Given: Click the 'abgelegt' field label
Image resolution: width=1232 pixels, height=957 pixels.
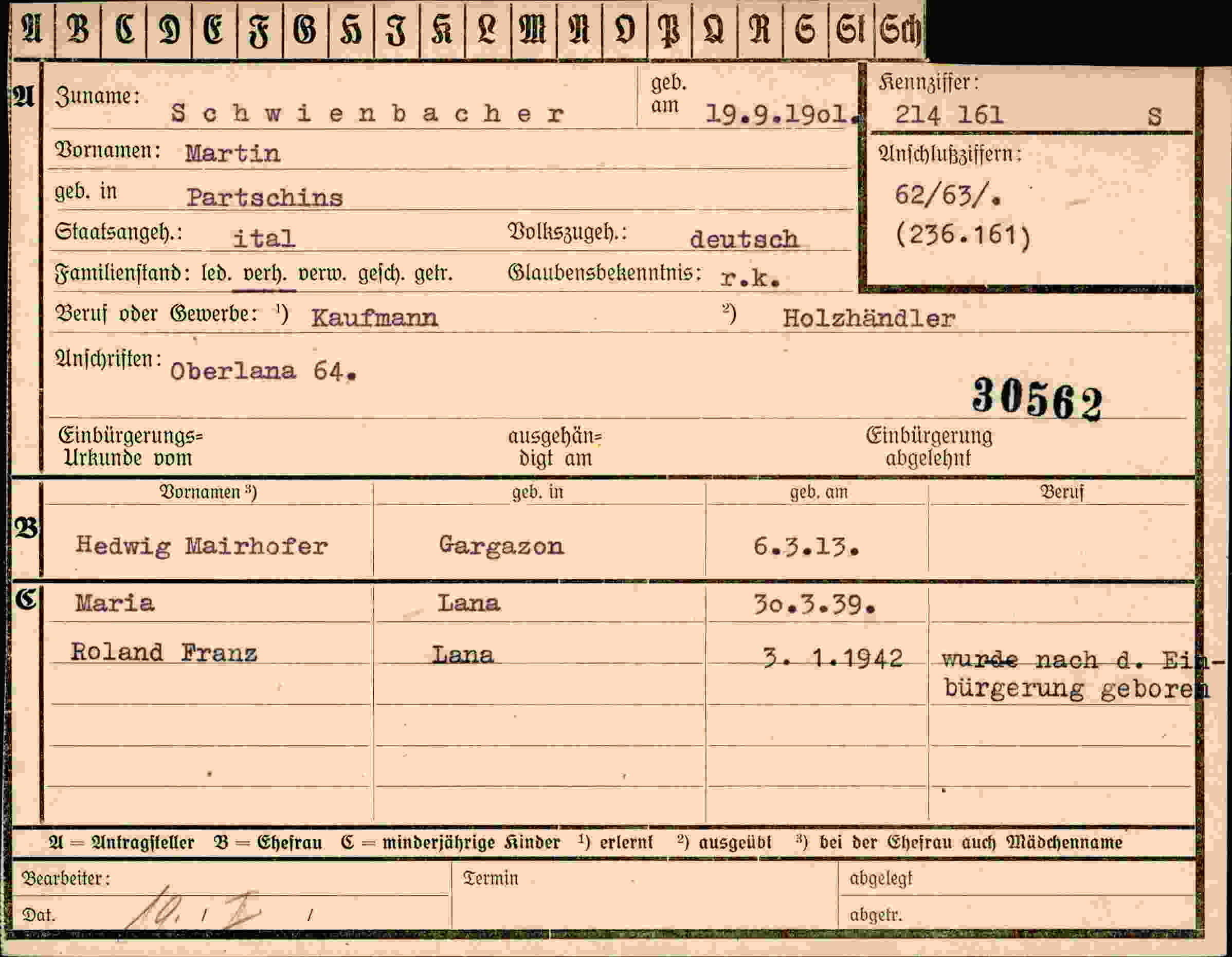Looking at the screenshot, I should tap(881, 878).
